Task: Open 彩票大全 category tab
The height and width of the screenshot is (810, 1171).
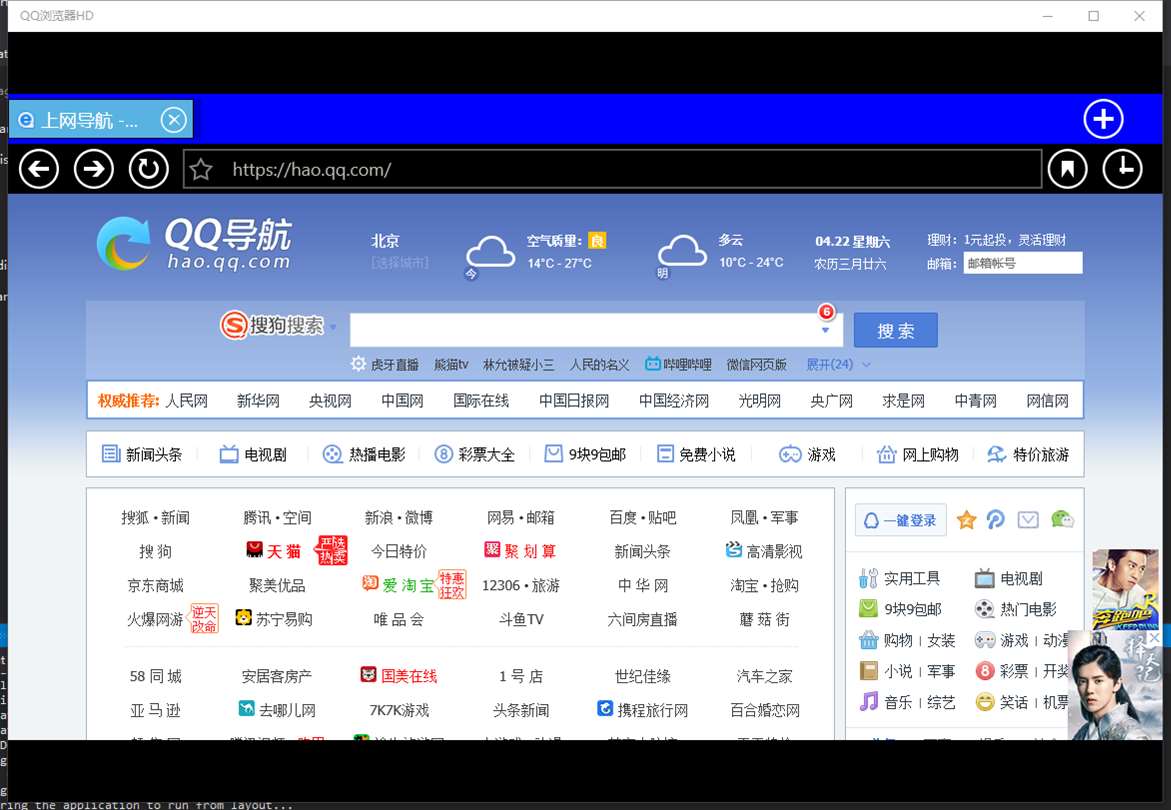Action: (475, 454)
